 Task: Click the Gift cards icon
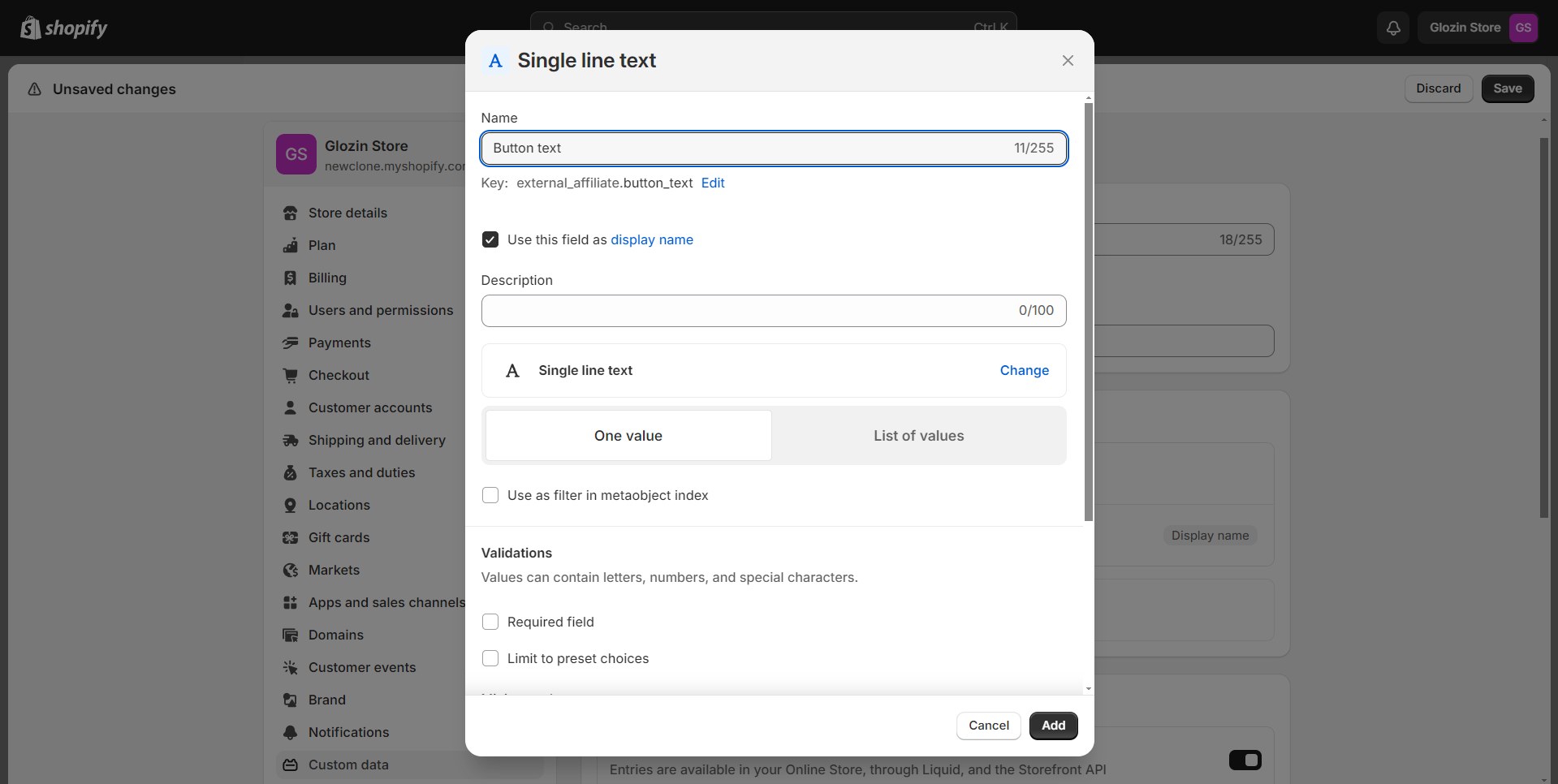290,538
